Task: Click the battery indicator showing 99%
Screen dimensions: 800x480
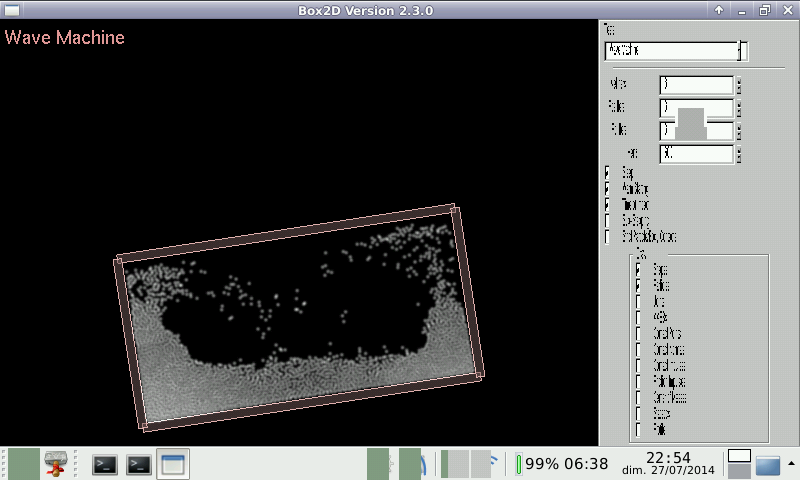Action: 562,464
